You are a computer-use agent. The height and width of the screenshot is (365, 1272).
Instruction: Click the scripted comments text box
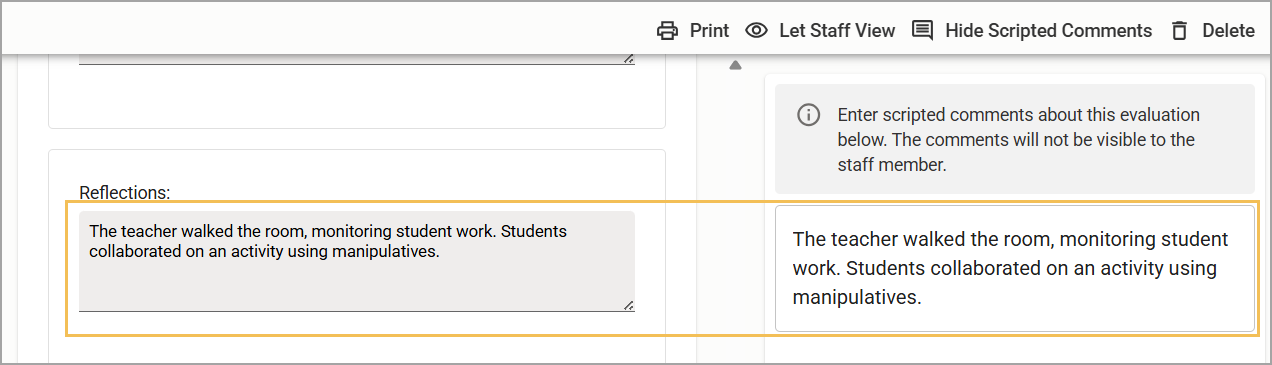tap(1014, 268)
